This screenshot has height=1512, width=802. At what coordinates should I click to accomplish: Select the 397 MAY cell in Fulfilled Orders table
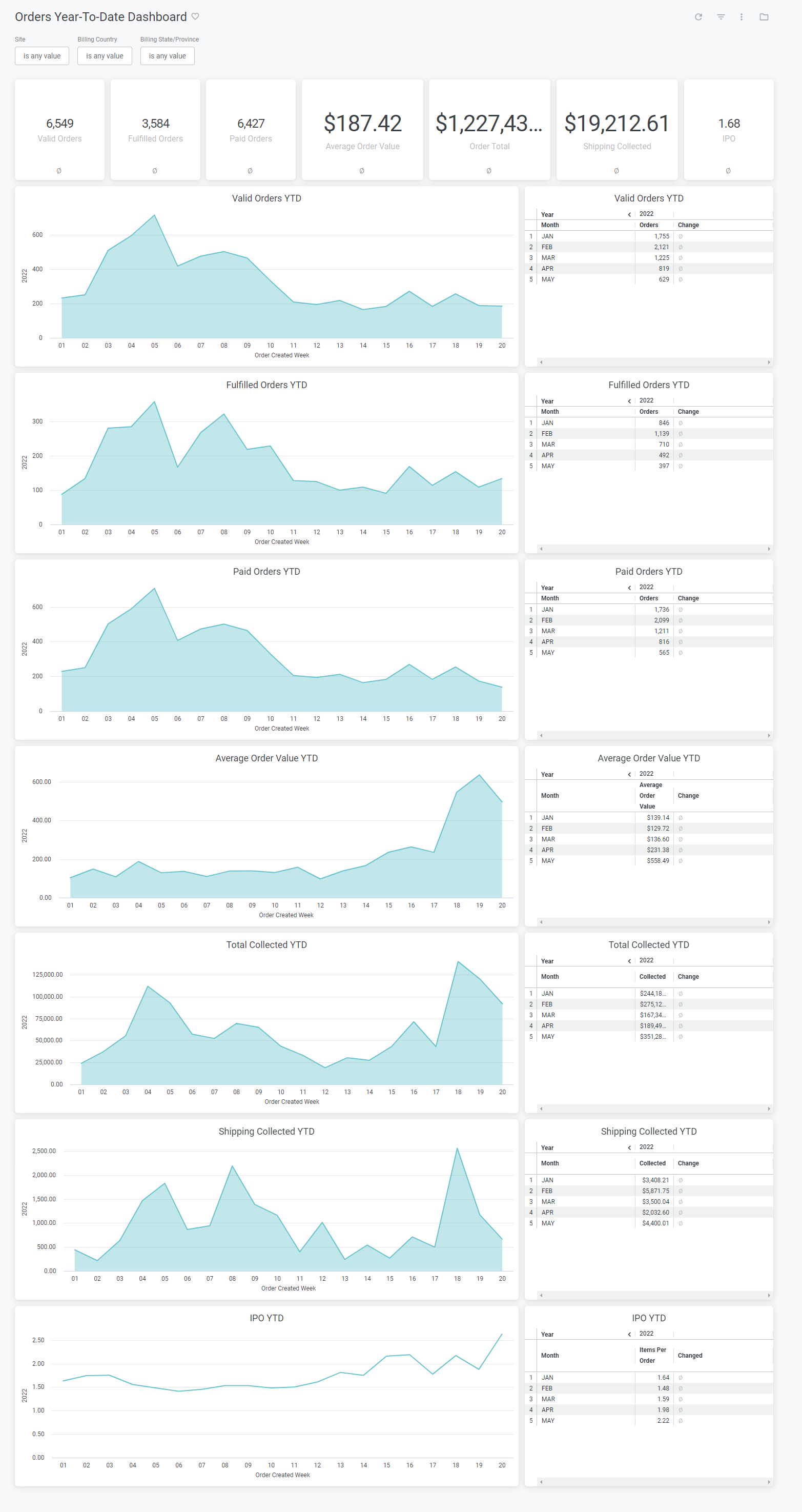click(x=653, y=466)
